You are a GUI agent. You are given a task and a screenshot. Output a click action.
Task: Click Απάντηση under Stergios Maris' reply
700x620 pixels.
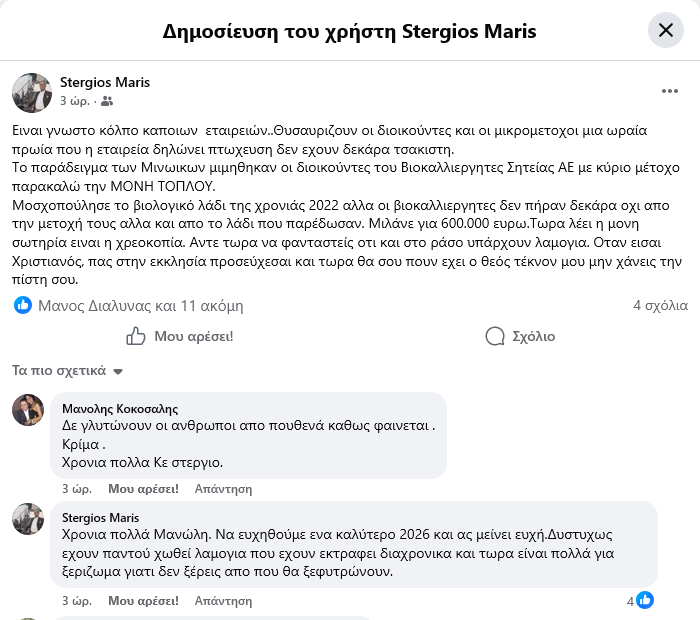[x=223, y=601]
